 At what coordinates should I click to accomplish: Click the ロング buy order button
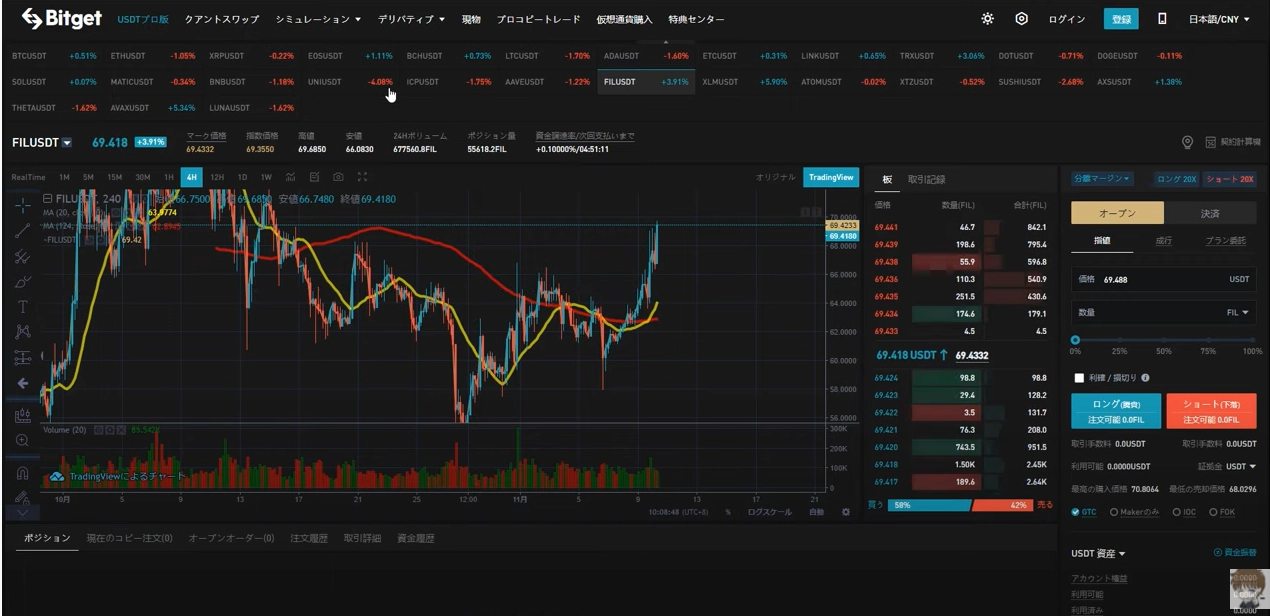pyautogui.click(x=1115, y=410)
